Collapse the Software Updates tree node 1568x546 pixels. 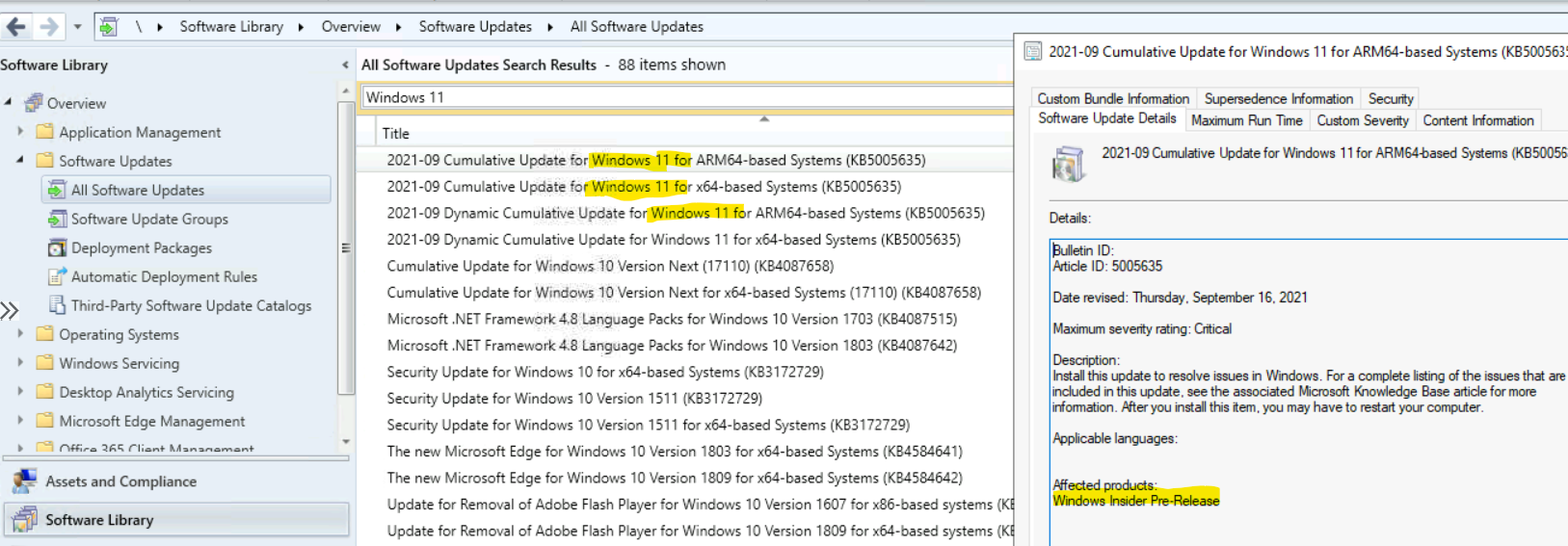tap(20, 160)
